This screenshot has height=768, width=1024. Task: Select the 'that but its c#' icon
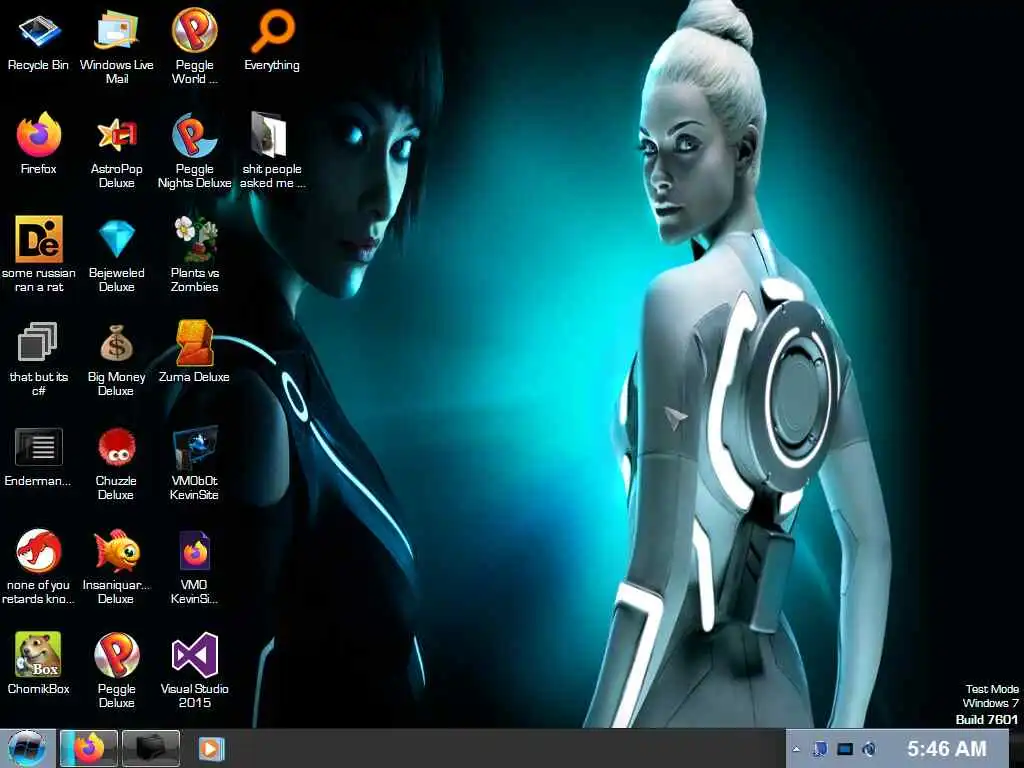[39, 359]
